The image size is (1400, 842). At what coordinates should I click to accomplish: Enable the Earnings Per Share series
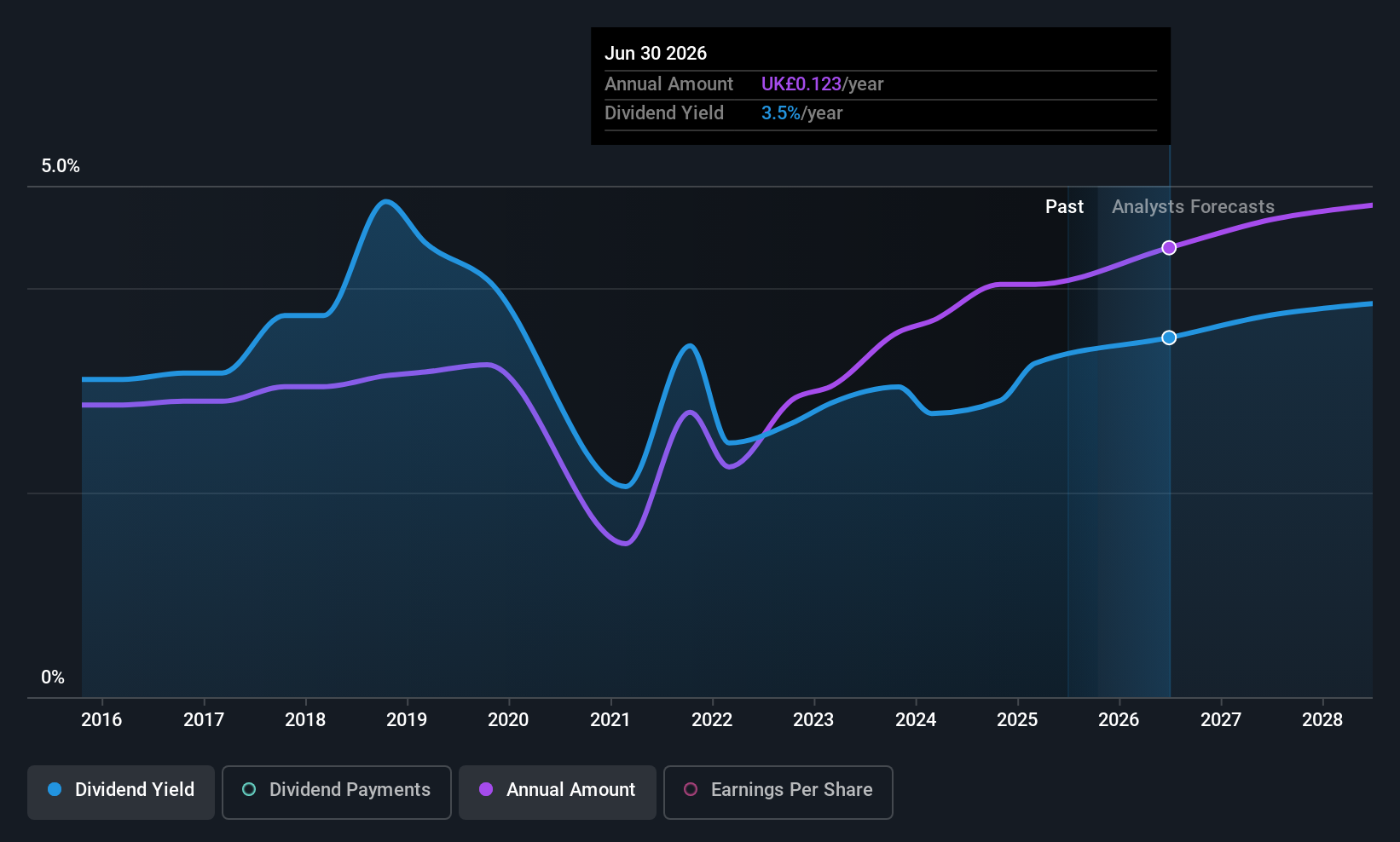coord(778,793)
